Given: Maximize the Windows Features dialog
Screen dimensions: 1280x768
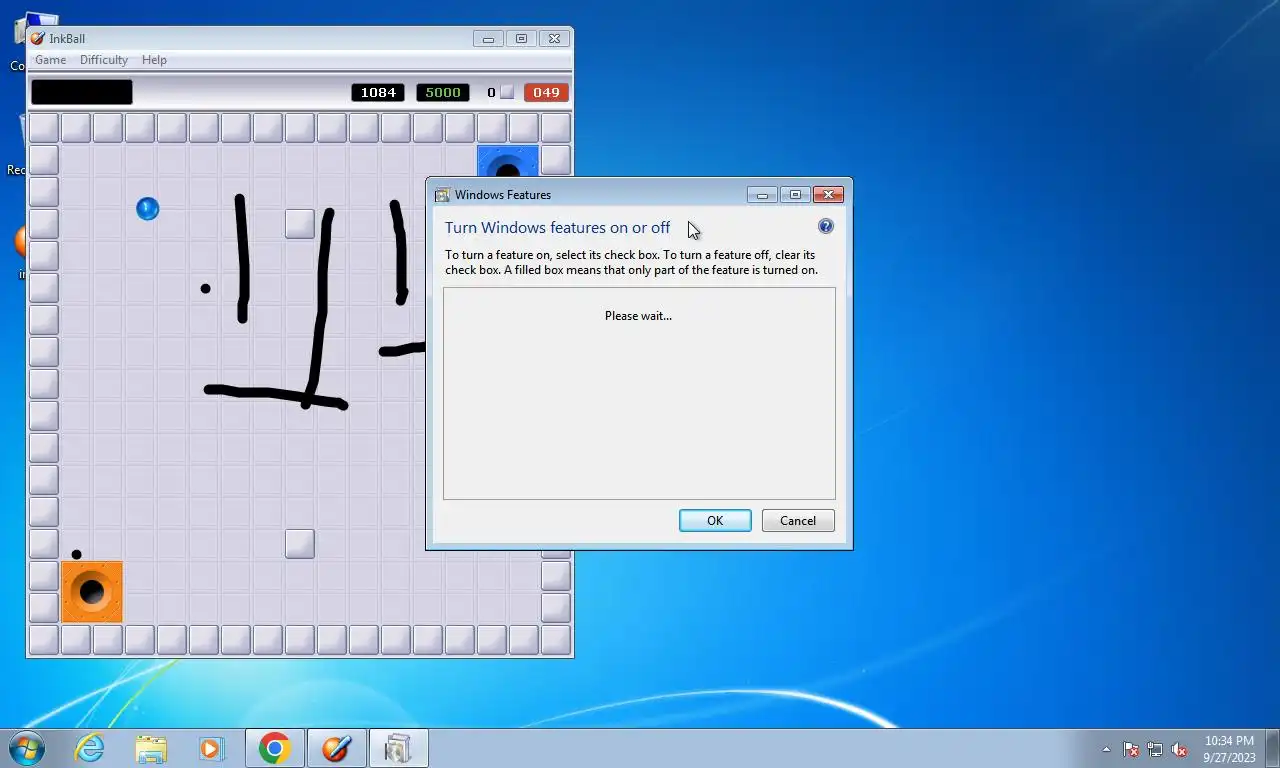Looking at the screenshot, I should (x=795, y=195).
